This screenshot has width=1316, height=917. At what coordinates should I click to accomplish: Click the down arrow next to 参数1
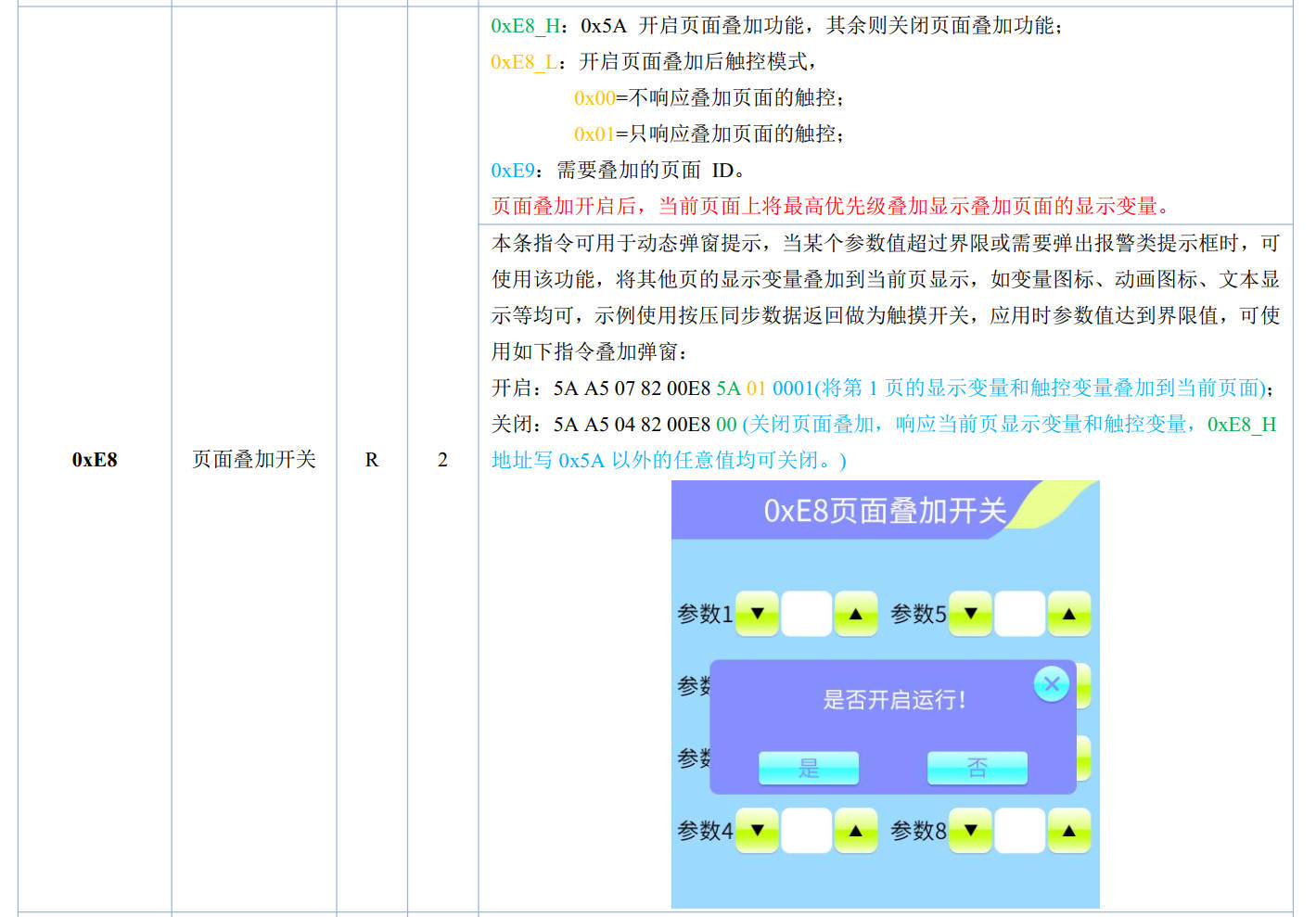tap(758, 614)
